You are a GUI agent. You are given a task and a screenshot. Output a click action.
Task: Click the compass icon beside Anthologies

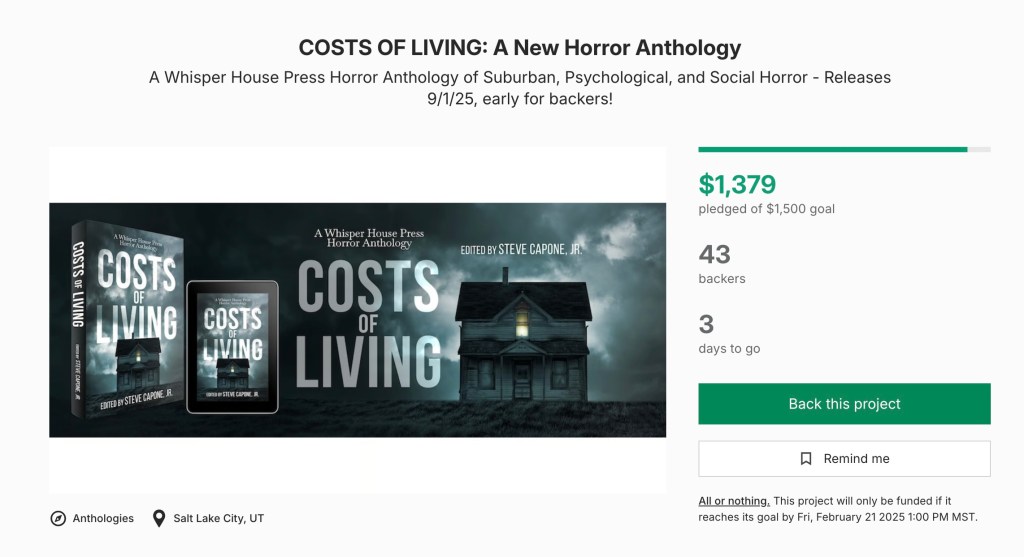[58, 518]
